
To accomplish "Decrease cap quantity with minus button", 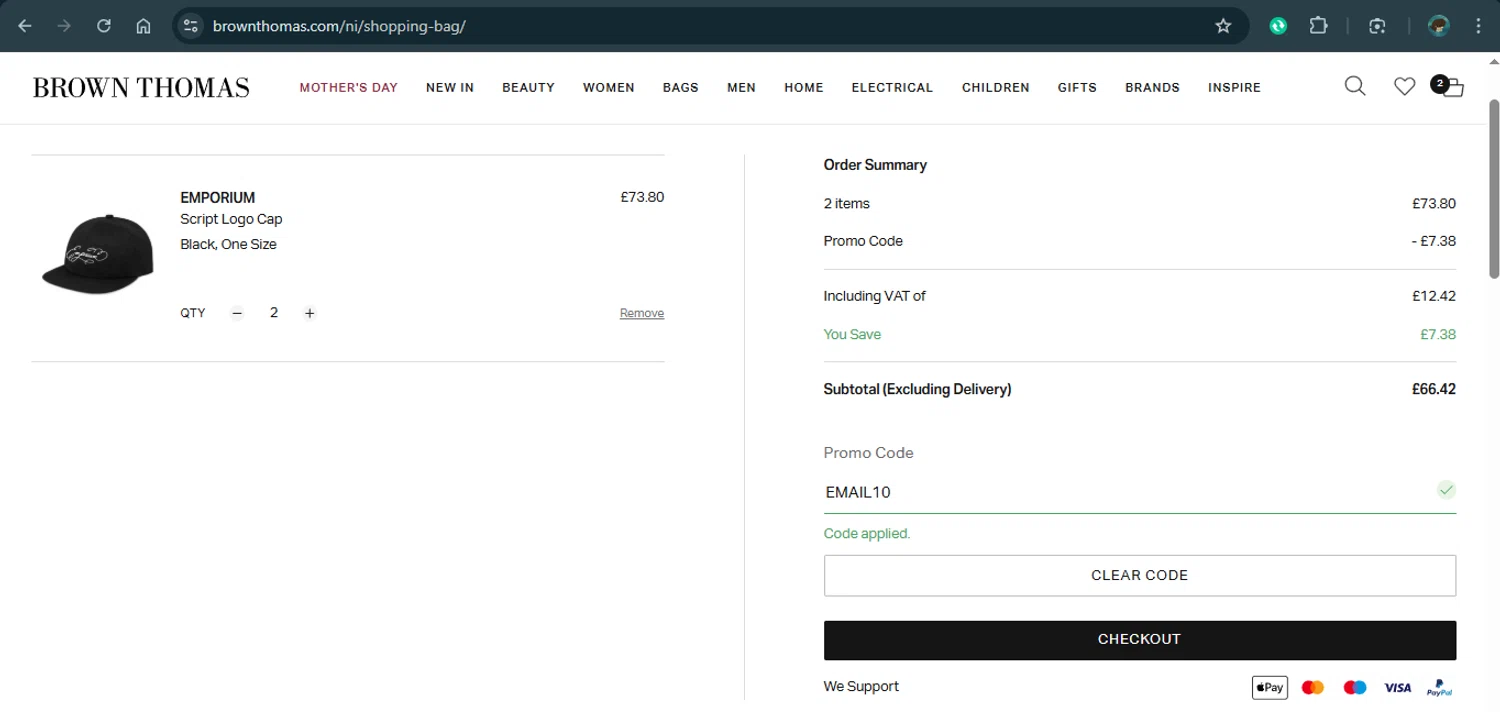I will (x=237, y=313).
